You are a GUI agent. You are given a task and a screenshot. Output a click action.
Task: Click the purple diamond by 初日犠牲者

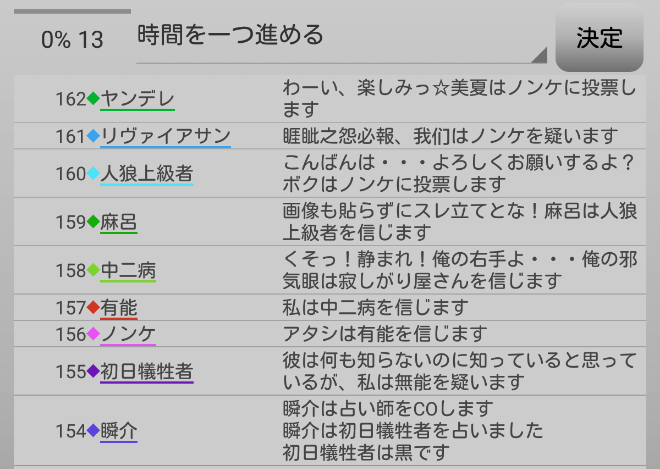(x=93, y=372)
